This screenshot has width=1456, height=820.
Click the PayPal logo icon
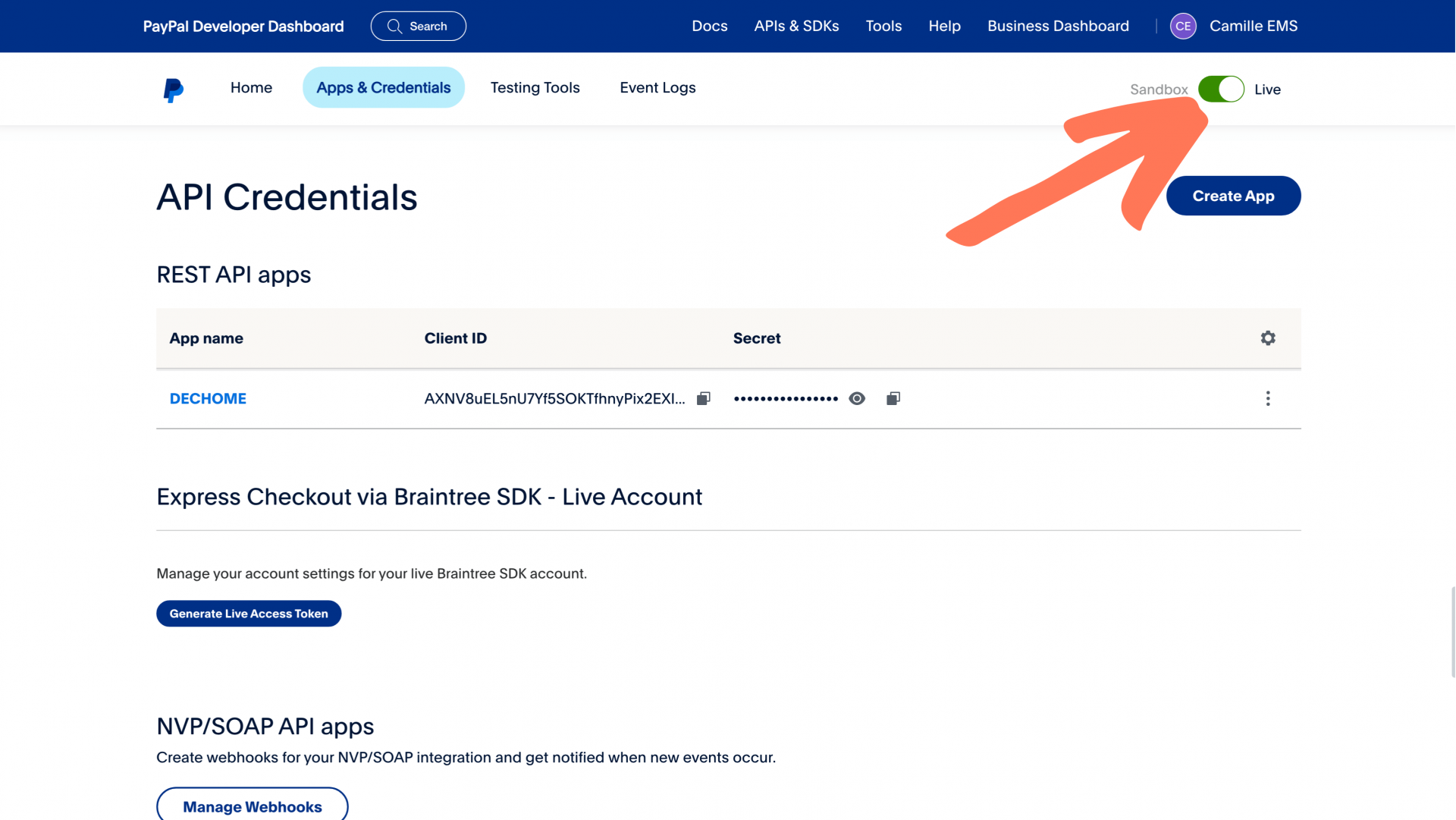tap(174, 90)
